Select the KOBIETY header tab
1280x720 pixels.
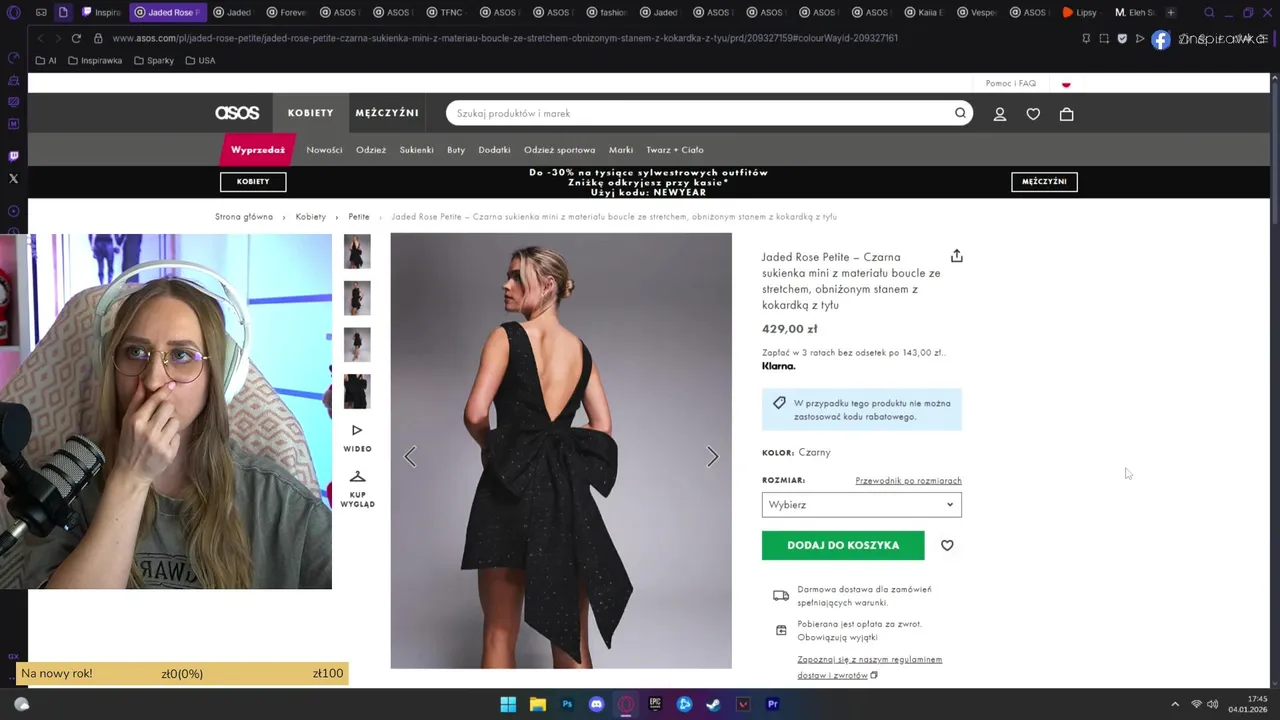(311, 113)
